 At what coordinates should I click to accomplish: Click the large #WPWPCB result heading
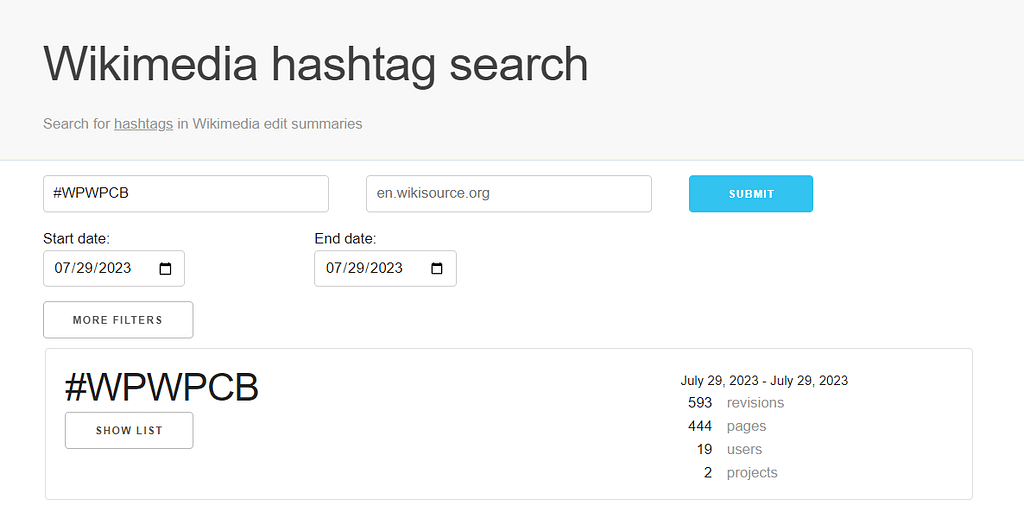161,387
